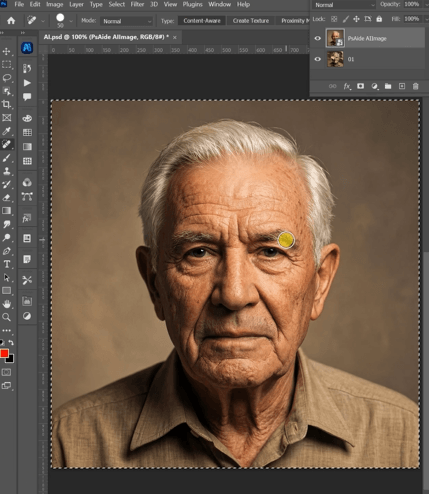Click the Home button in options bar
The width and height of the screenshot is (429, 494).
[x=11, y=21]
